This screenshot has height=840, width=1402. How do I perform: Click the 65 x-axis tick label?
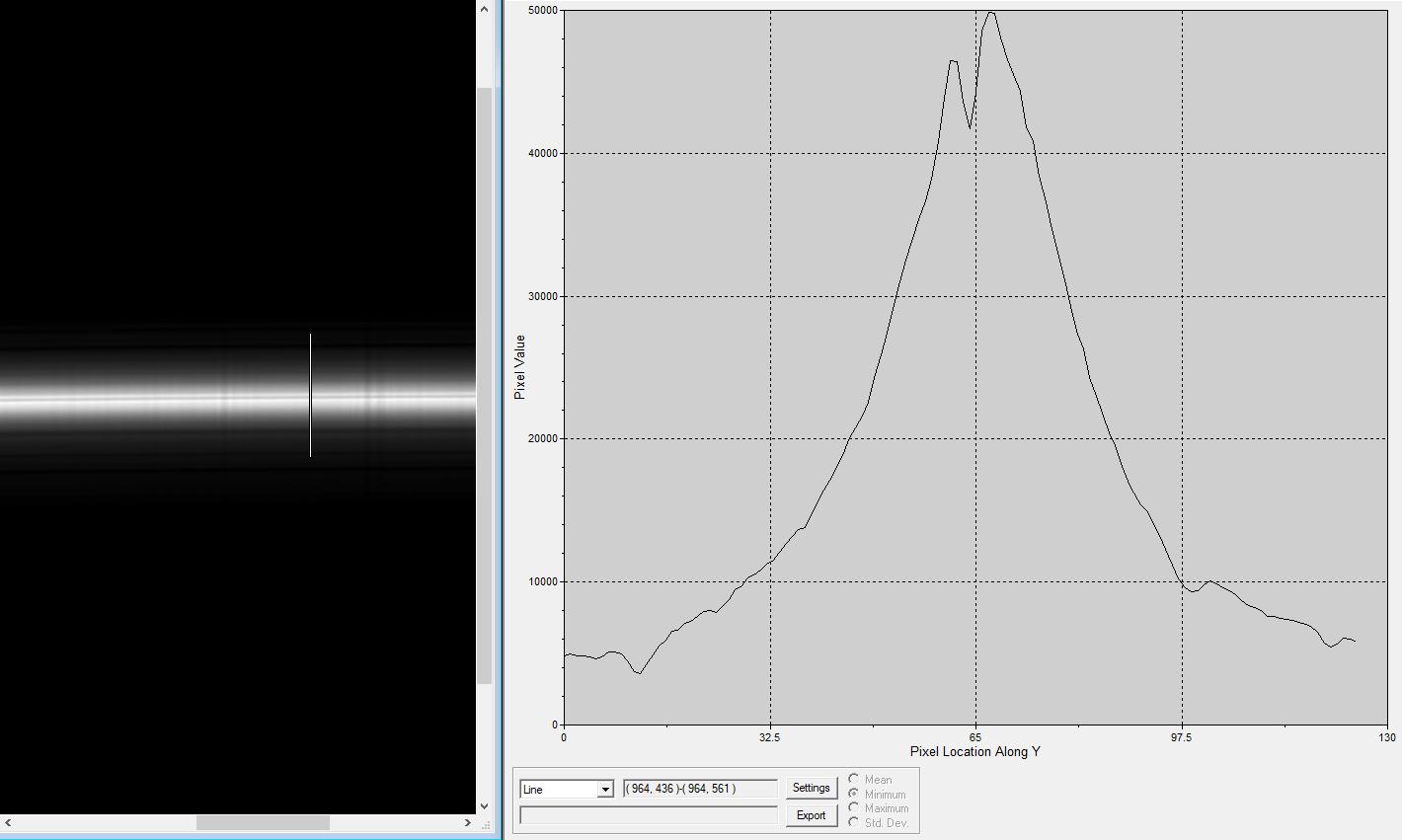coord(975,737)
